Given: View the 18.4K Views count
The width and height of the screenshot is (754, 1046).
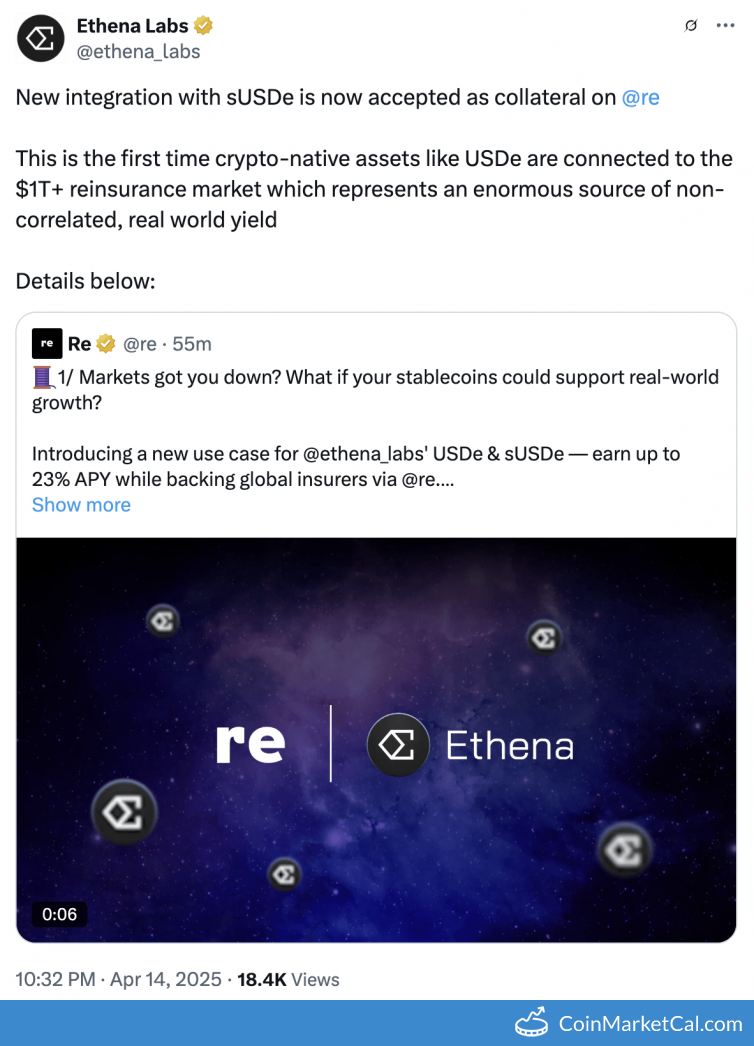Looking at the screenshot, I should (288, 979).
